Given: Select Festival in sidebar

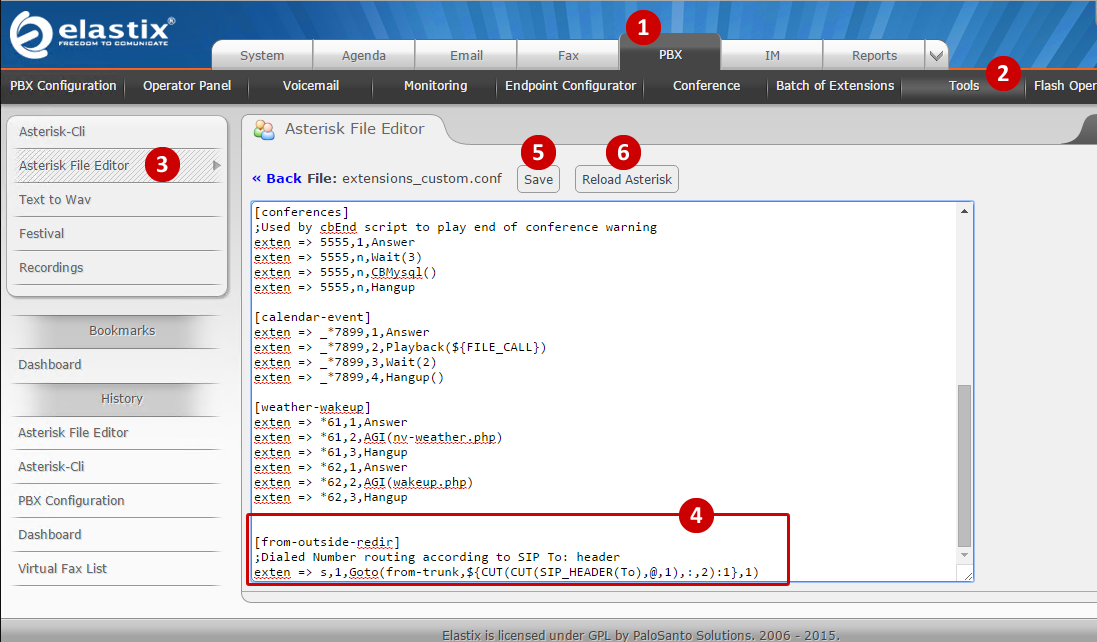Looking at the screenshot, I should click(x=117, y=234).
